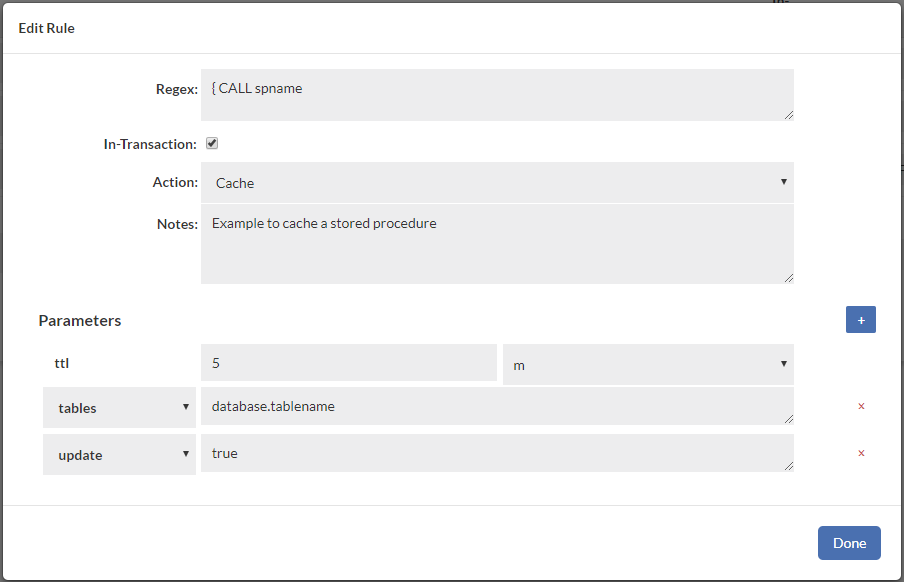Click the In-Transaction label text
Viewport: 904px width, 582px height.
[x=150, y=144]
